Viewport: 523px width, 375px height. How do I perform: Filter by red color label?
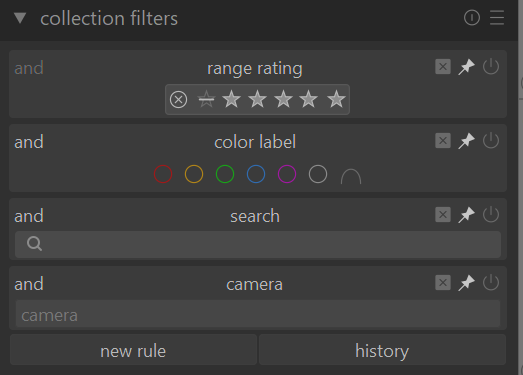163,174
